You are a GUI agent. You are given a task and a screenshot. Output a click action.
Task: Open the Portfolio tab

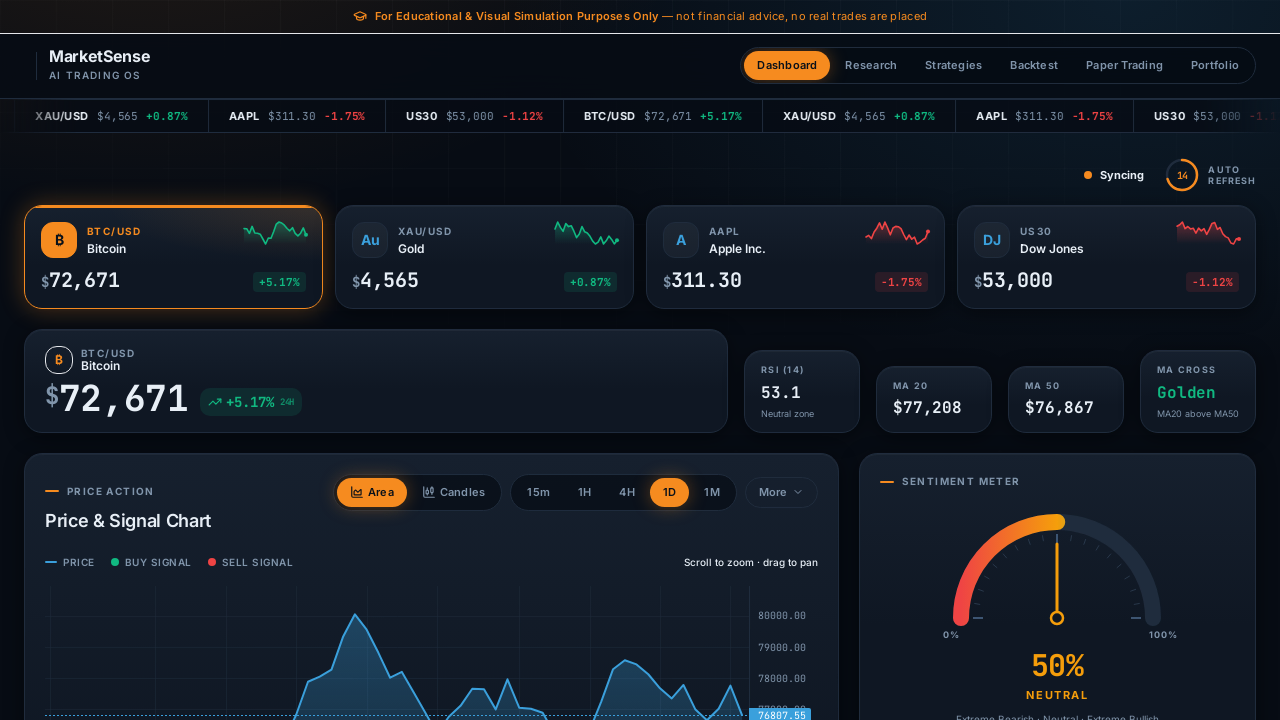click(x=1215, y=65)
